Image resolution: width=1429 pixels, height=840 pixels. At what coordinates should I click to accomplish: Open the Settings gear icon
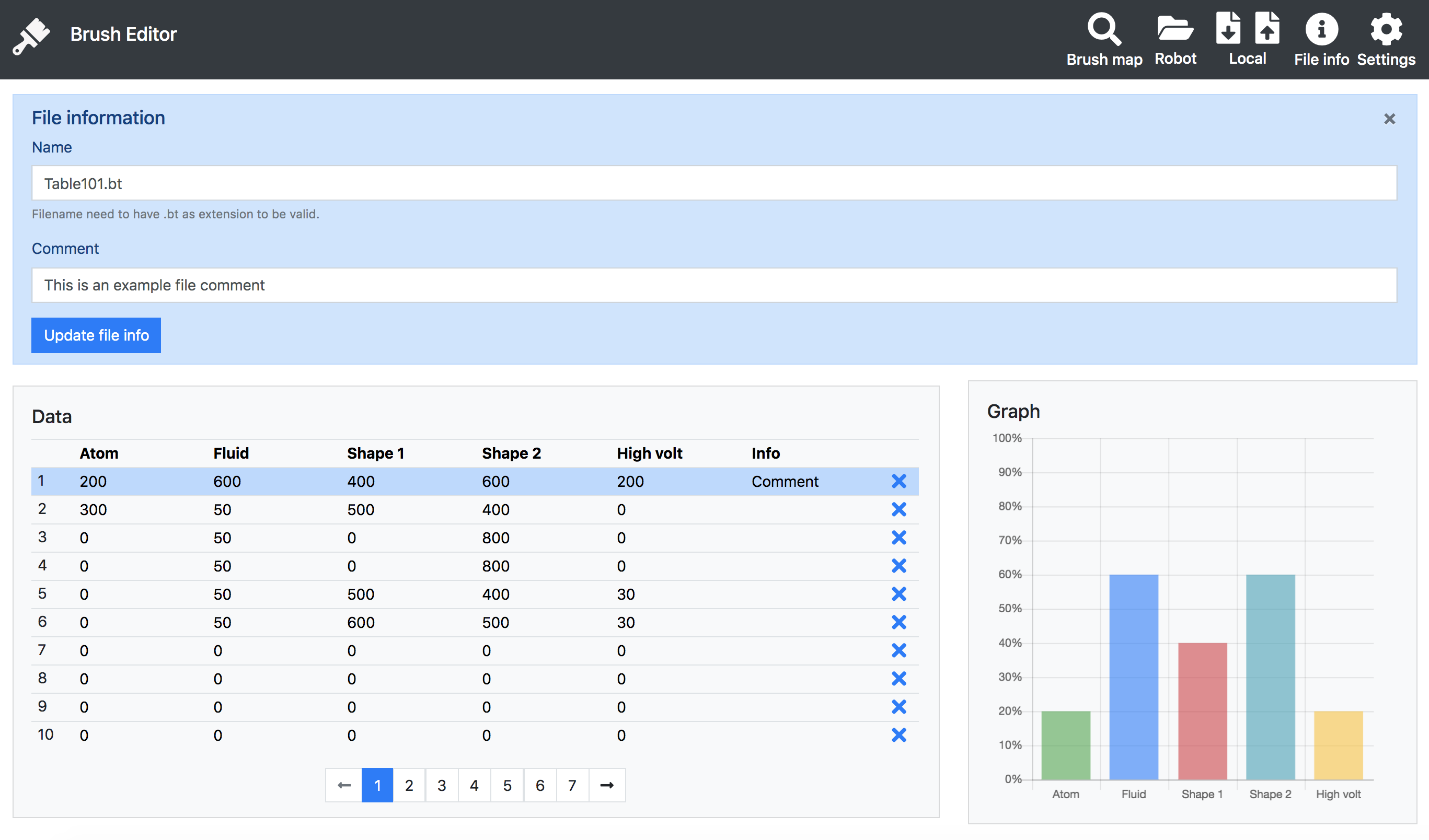tap(1386, 29)
